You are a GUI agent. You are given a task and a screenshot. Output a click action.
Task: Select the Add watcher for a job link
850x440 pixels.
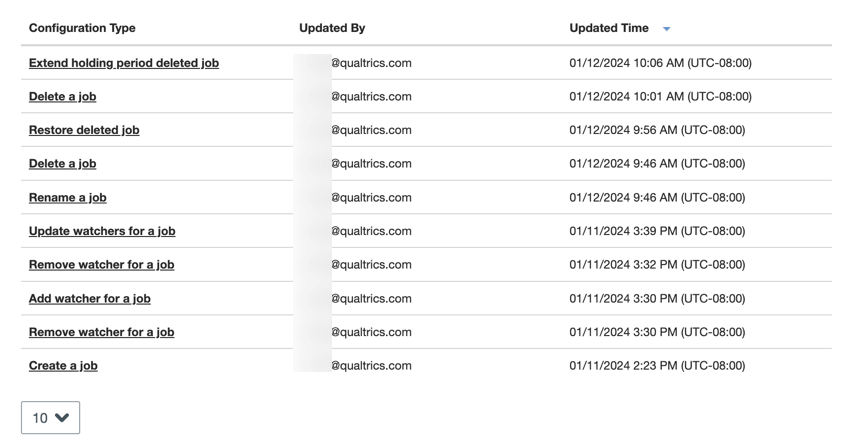tap(90, 298)
